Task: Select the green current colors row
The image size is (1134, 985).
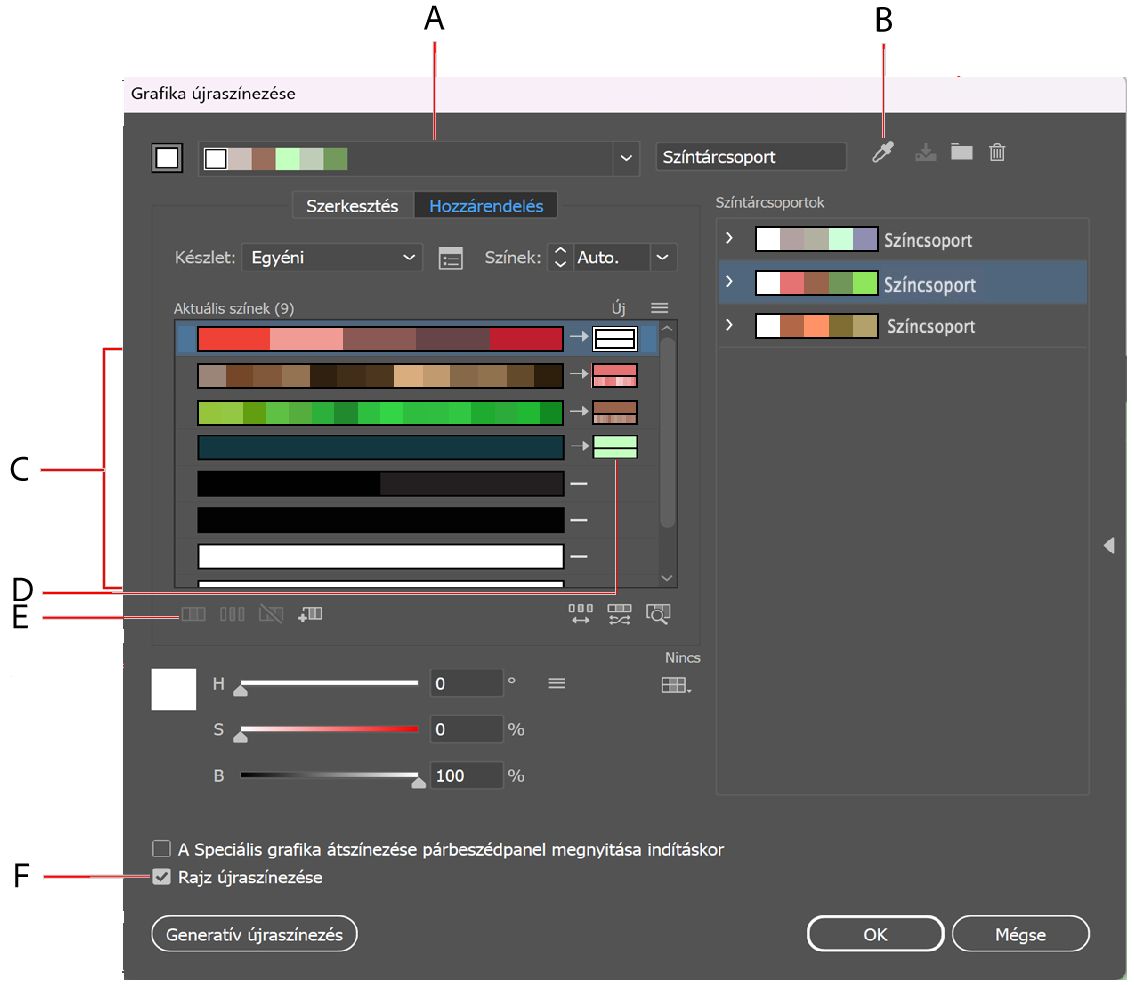Action: tap(380, 412)
